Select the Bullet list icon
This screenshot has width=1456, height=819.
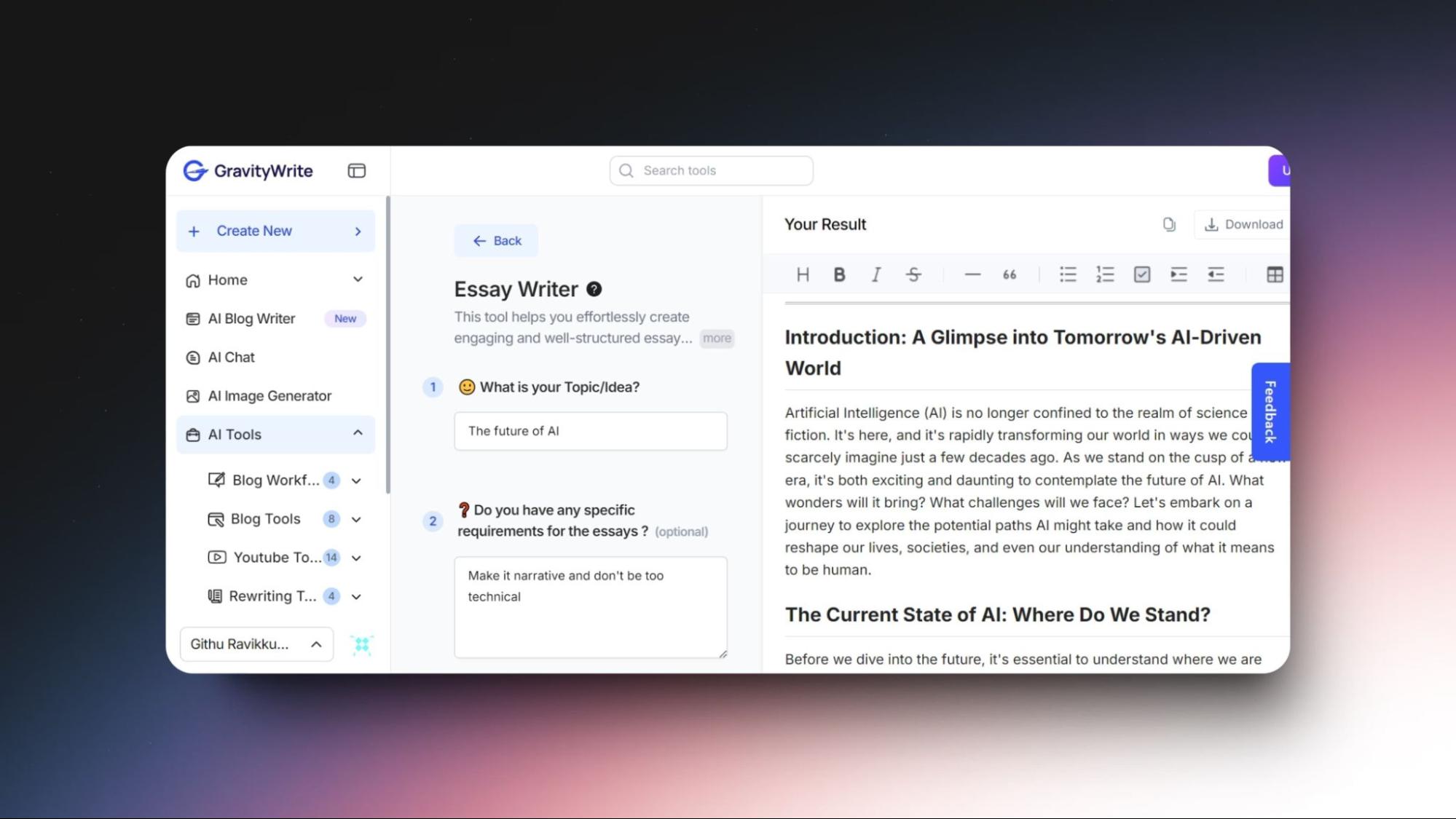point(1066,274)
